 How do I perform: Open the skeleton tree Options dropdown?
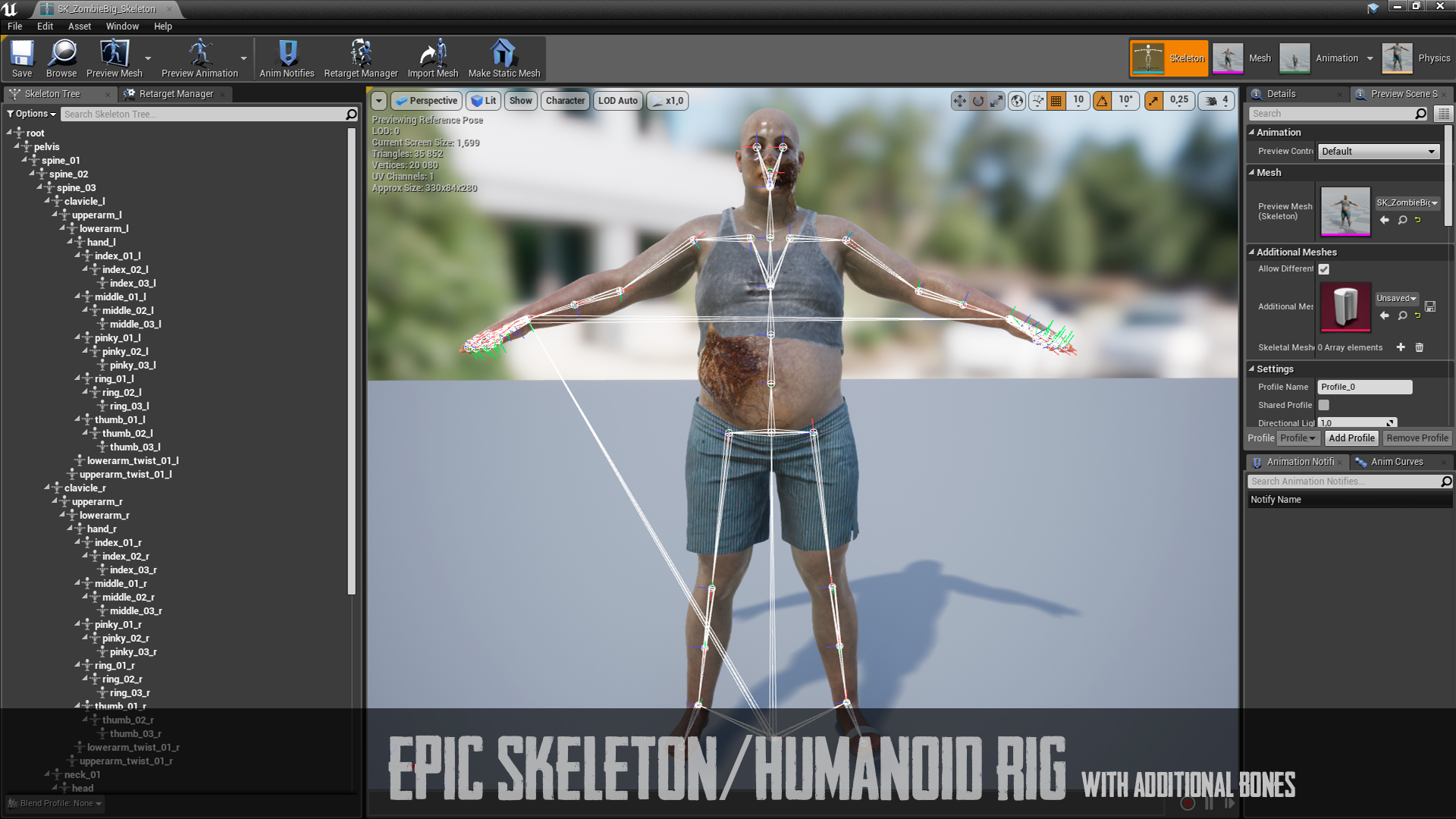coord(32,114)
